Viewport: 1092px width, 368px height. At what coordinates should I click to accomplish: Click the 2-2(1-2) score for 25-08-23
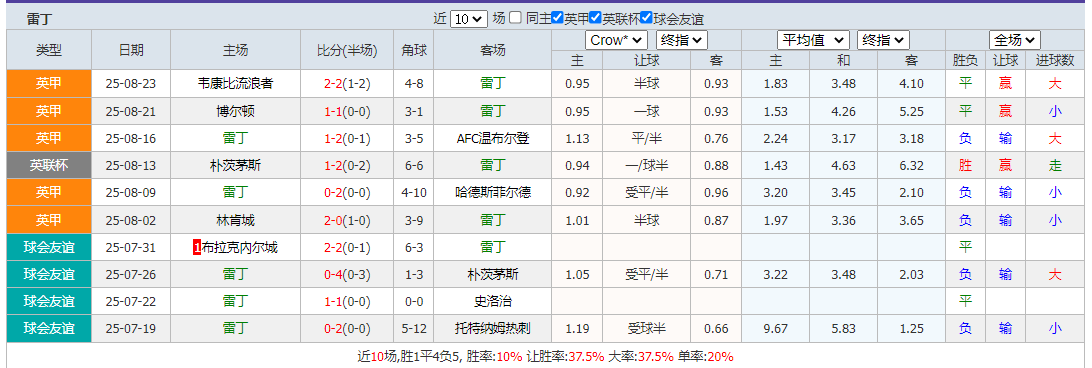pyautogui.click(x=348, y=84)
